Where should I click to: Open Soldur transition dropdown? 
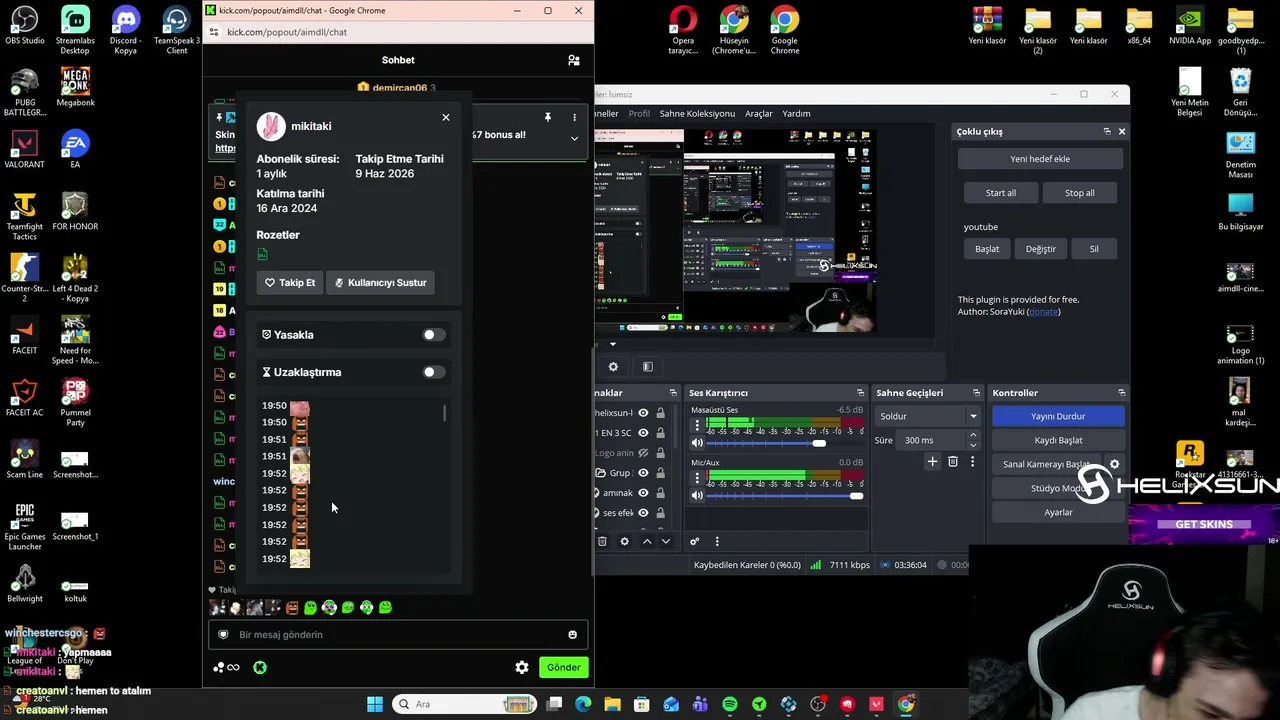[x=927, y=416]
